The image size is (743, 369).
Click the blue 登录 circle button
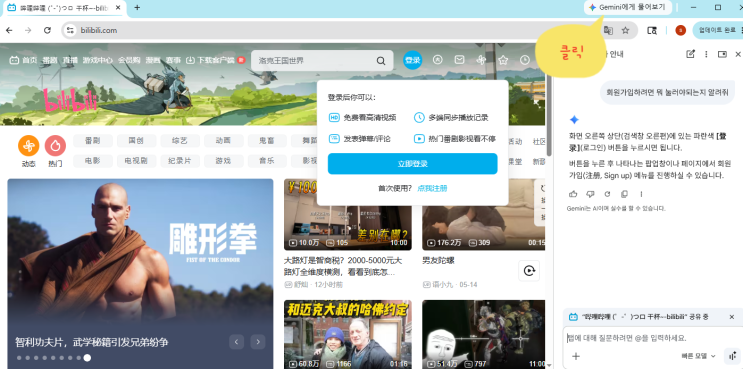(x=413, y=60)
